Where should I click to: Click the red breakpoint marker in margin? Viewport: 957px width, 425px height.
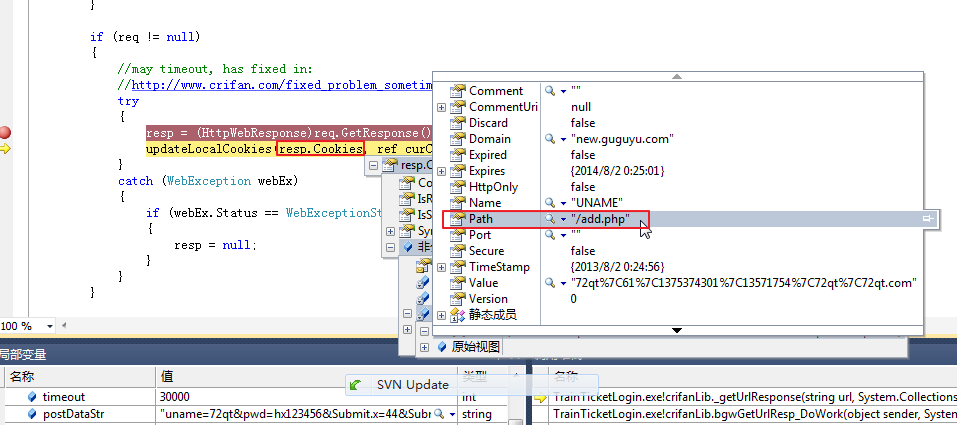pyautogui.click(x=5, y=133)
